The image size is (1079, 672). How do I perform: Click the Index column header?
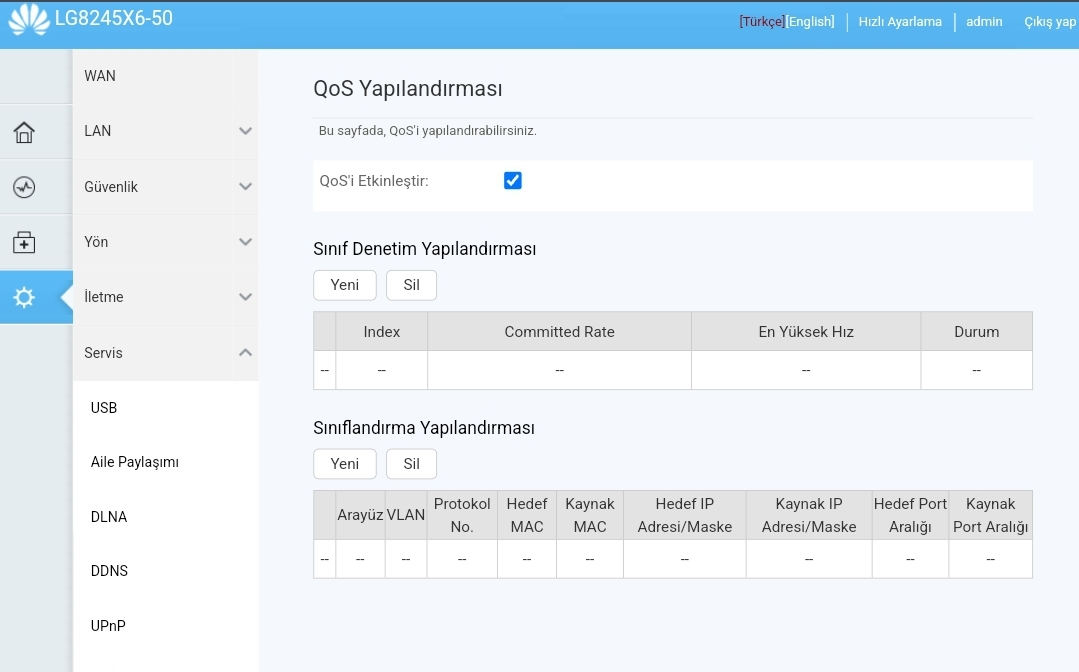click(x=381, y=332)
